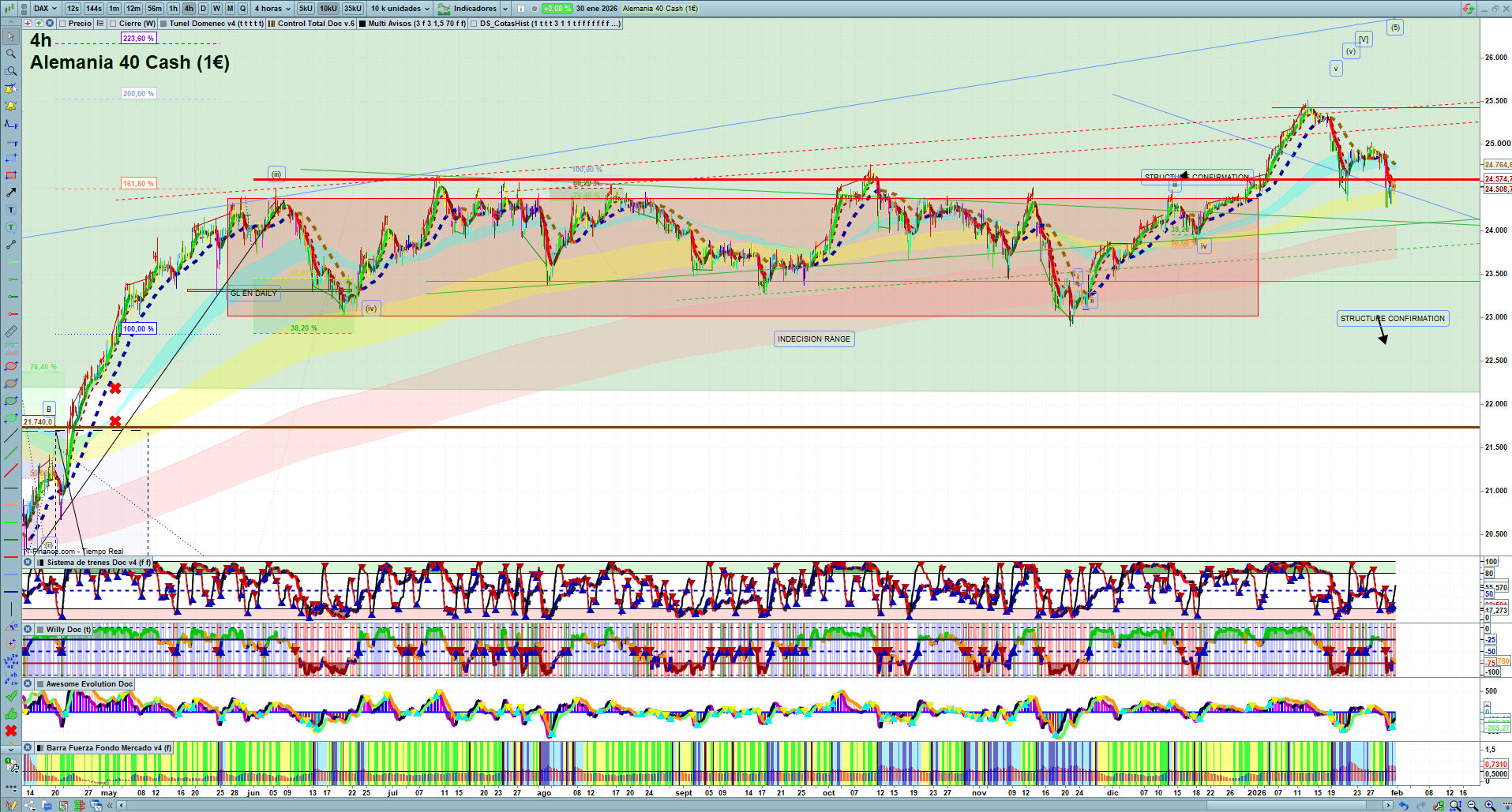Viewport: 1512px width, 812px height.
Task: Close the Sistema de trenes Doc panel
Action: click(x=28, y=563)
